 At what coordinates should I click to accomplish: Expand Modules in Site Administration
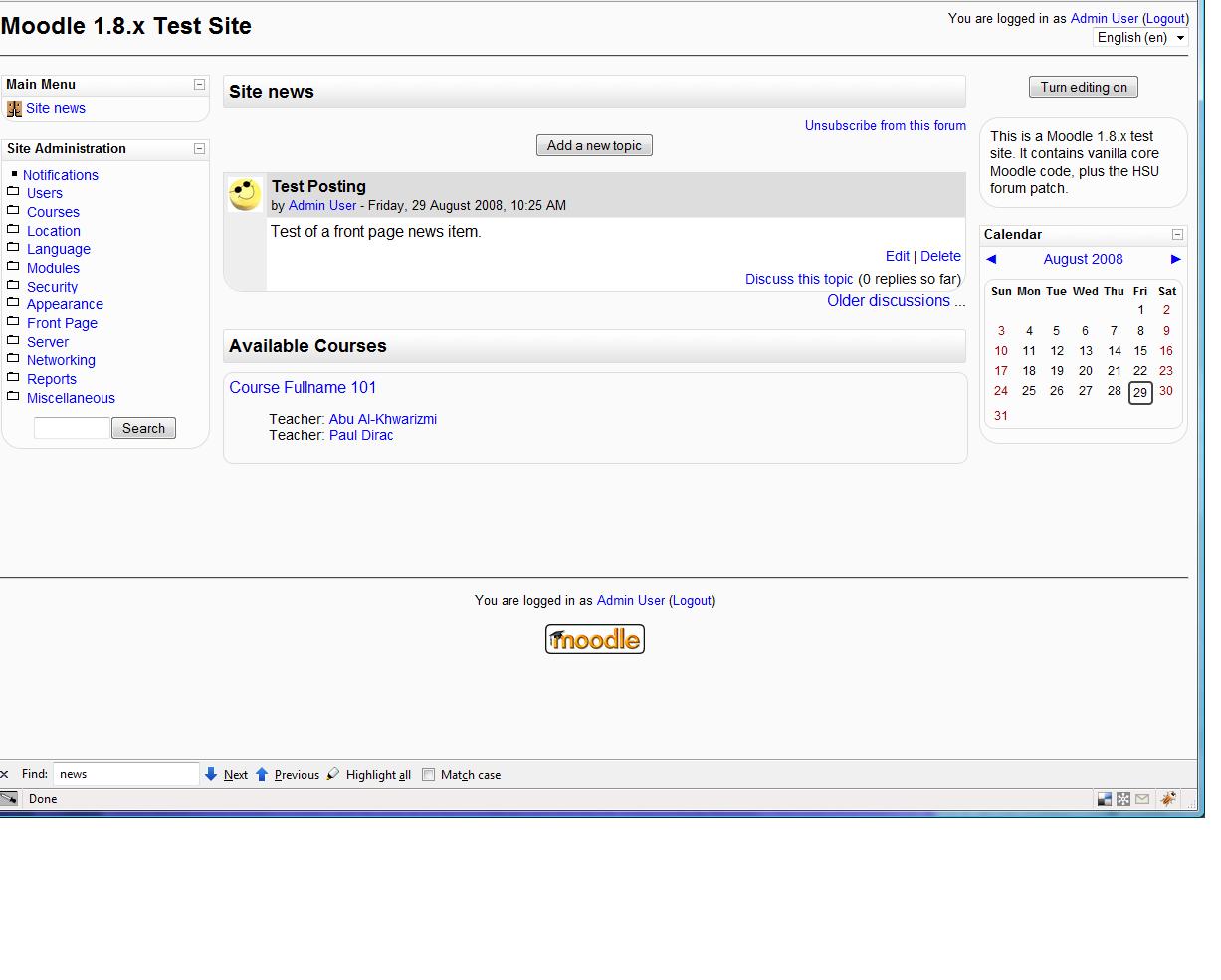click(x=53, y=268)
